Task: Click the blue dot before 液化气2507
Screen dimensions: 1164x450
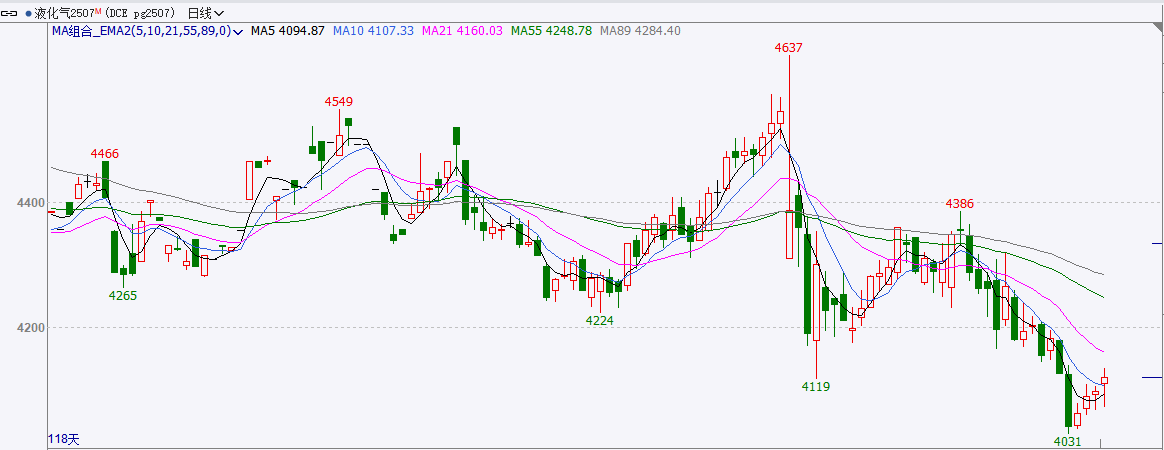Action: (28, 13)
